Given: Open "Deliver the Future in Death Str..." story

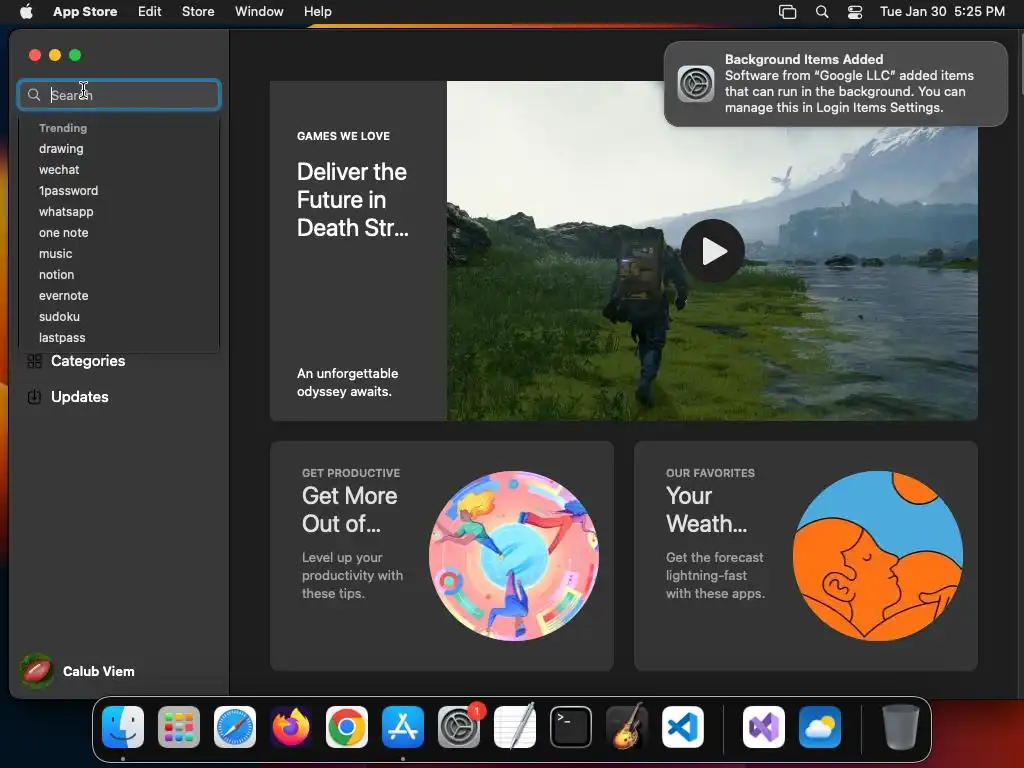Looking at the screenshot, I should 353,200.
